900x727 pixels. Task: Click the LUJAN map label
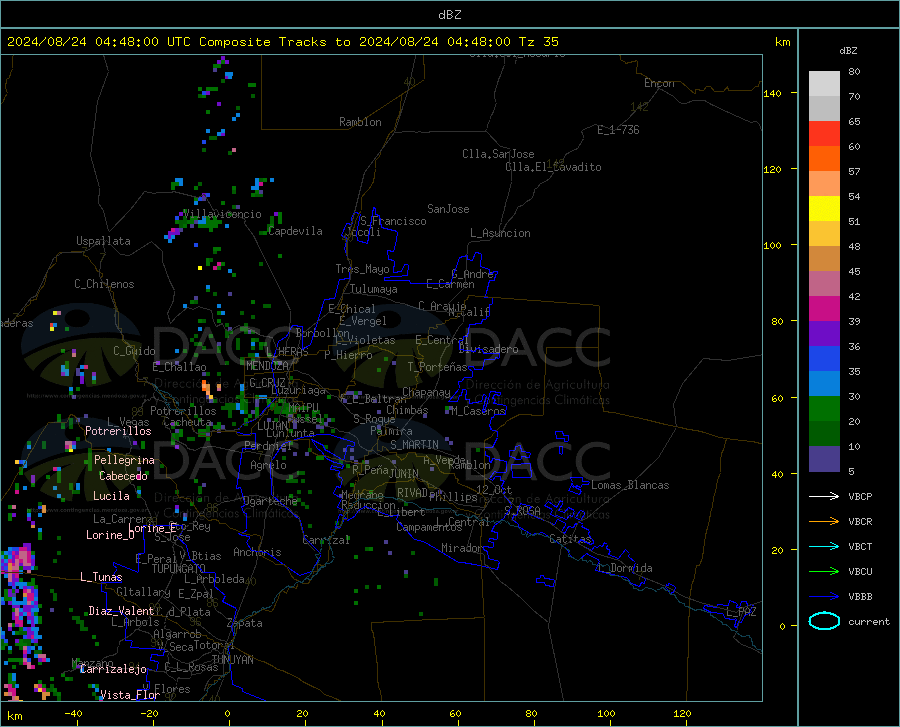[x=272, y=426]
